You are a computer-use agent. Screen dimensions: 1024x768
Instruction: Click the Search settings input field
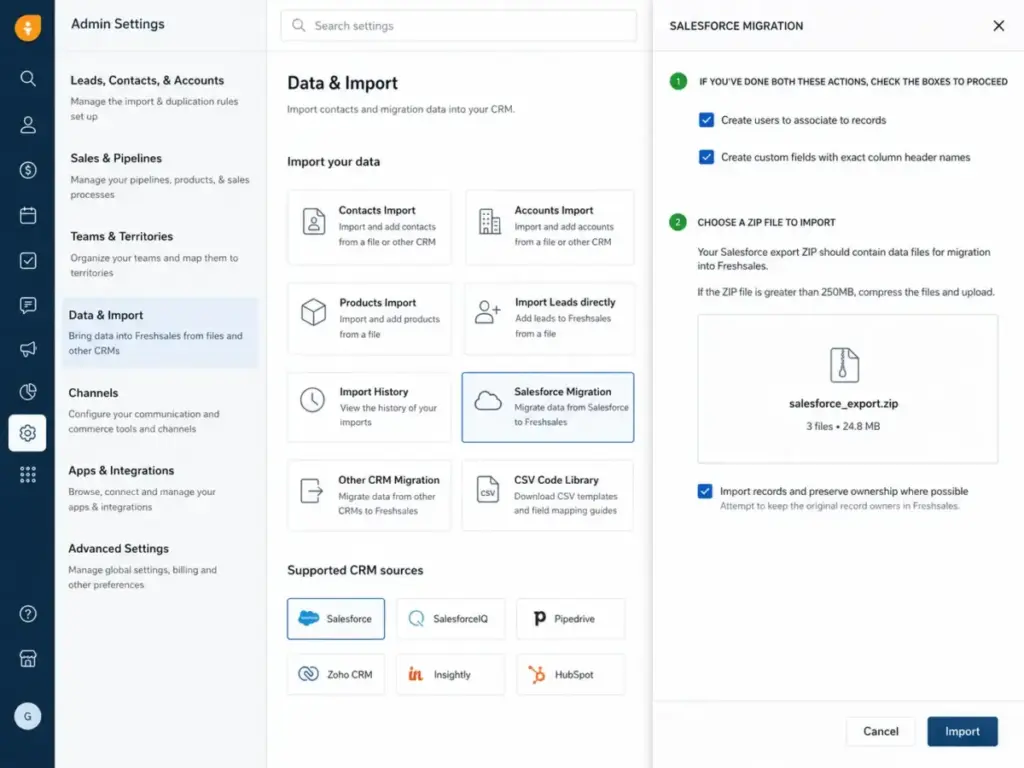click(x=458, y=25)
